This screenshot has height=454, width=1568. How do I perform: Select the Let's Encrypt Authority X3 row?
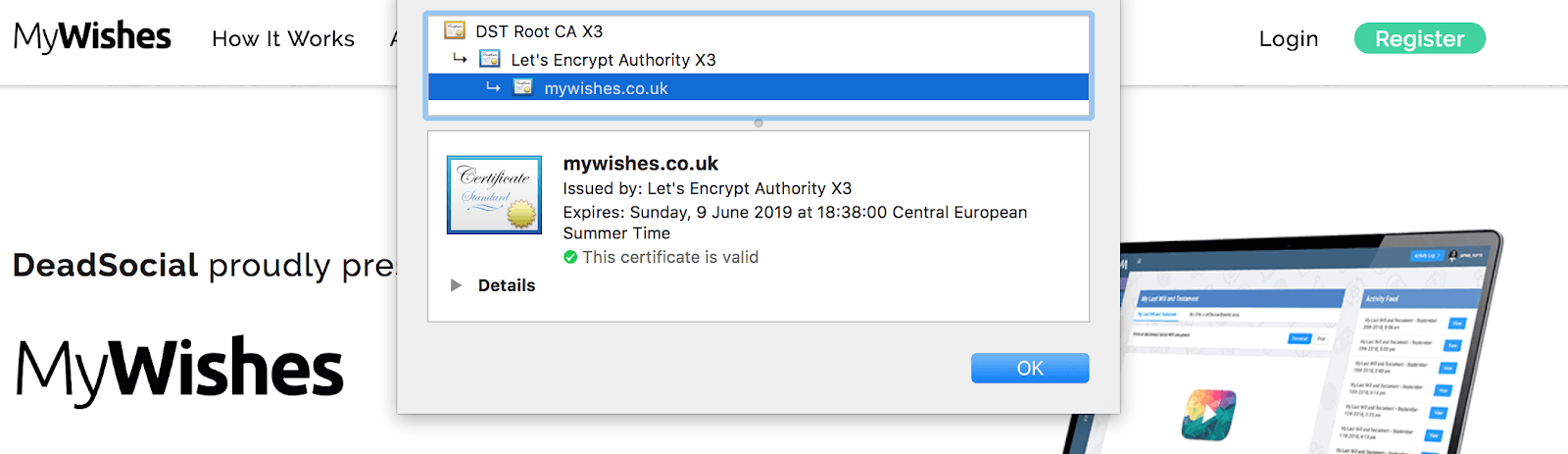[759, 60]
